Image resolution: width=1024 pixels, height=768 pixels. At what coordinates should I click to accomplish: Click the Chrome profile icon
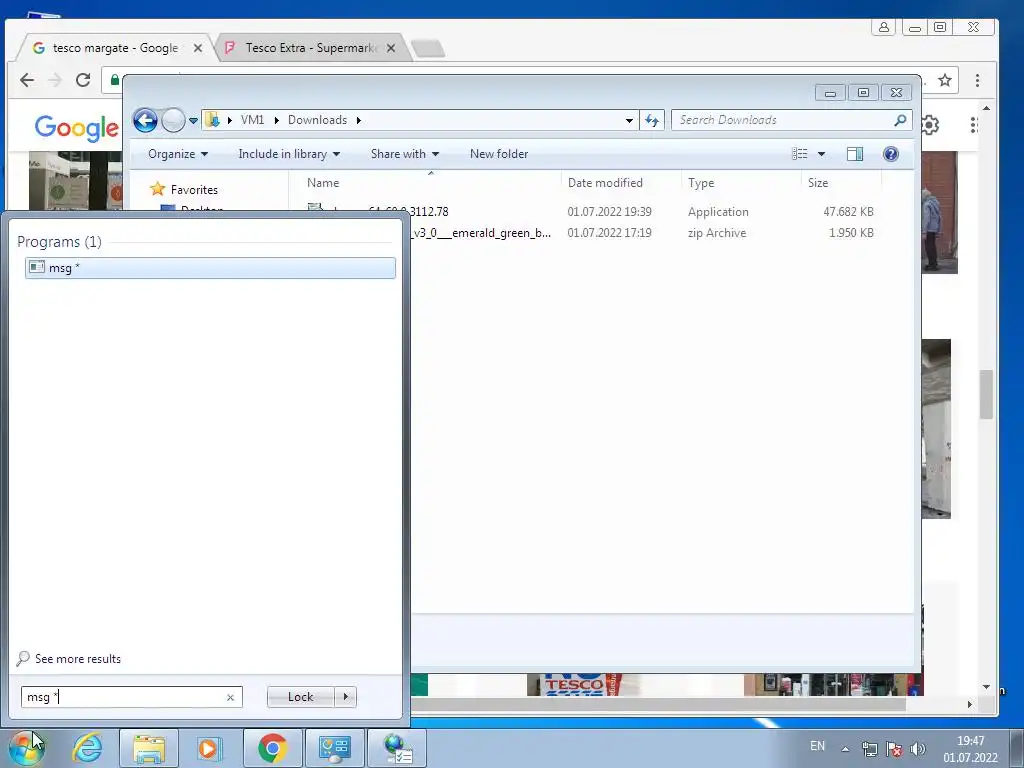[883, 27]
